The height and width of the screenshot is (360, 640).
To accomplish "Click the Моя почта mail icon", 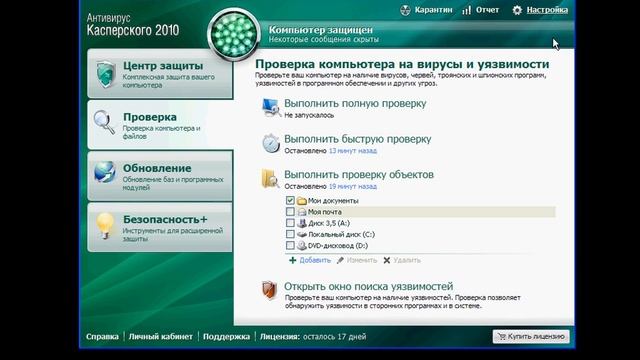I will (302, 212).
